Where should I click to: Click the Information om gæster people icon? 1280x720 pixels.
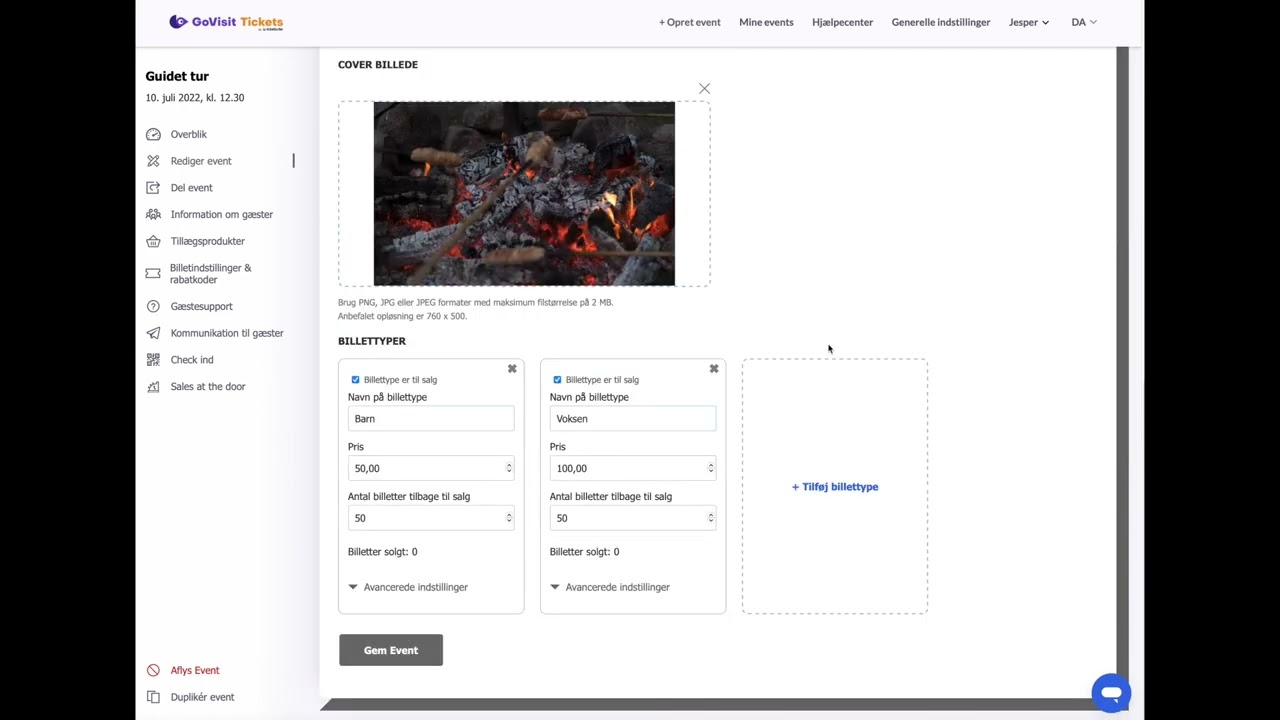tap(153, 214)
